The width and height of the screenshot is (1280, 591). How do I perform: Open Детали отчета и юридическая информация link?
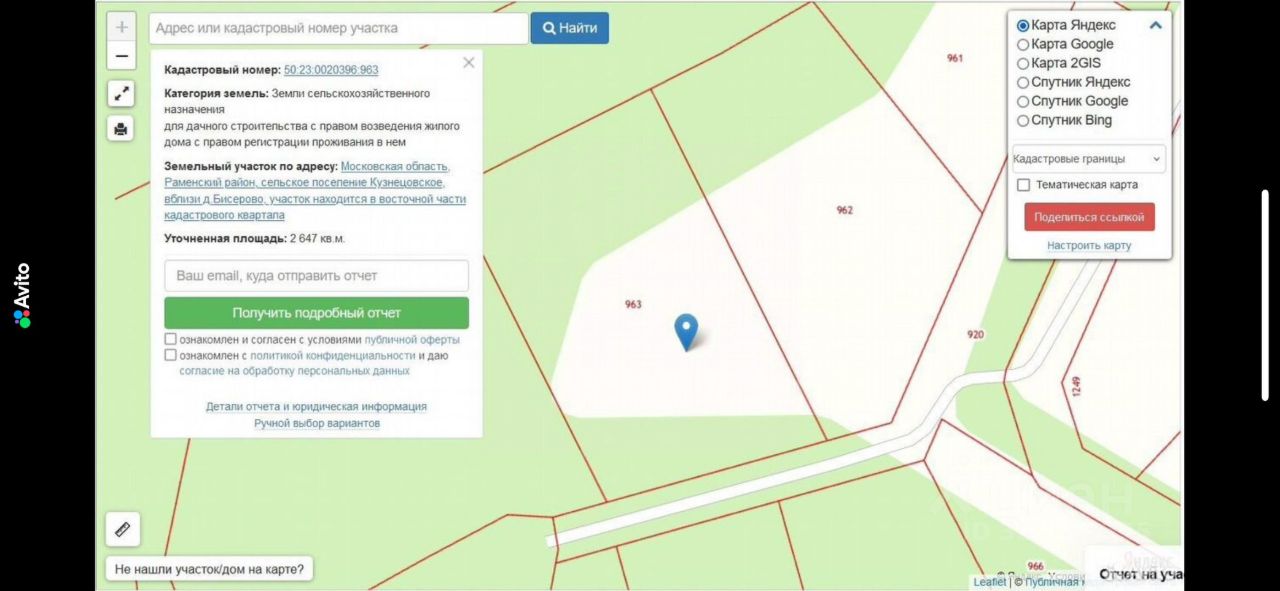click(x=316, y=407)
